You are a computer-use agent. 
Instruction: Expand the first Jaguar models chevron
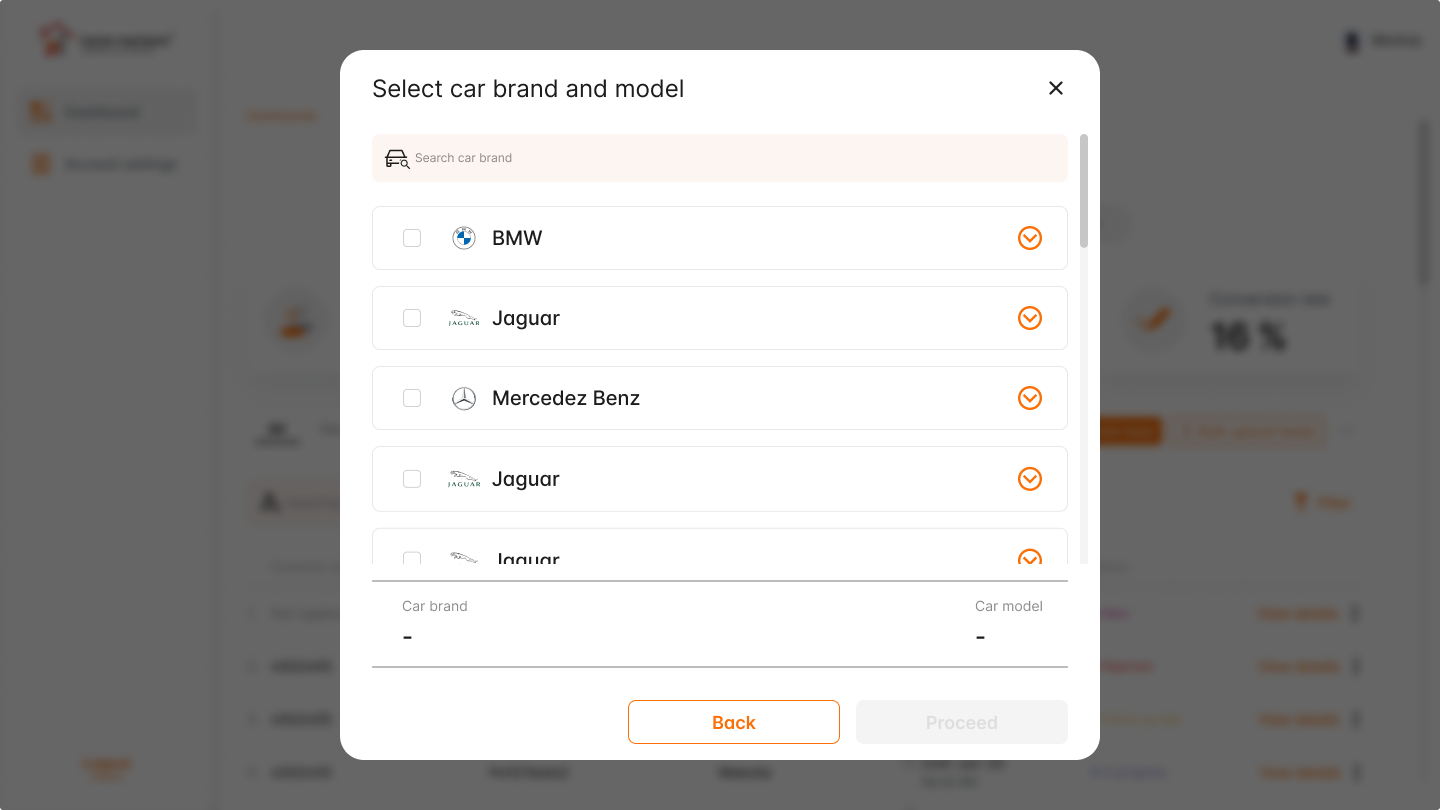(x=1030, y=318)
